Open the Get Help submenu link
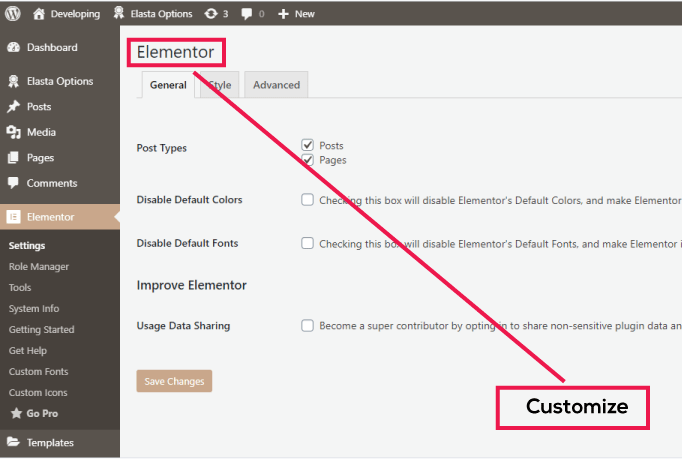 pos(28,350)
